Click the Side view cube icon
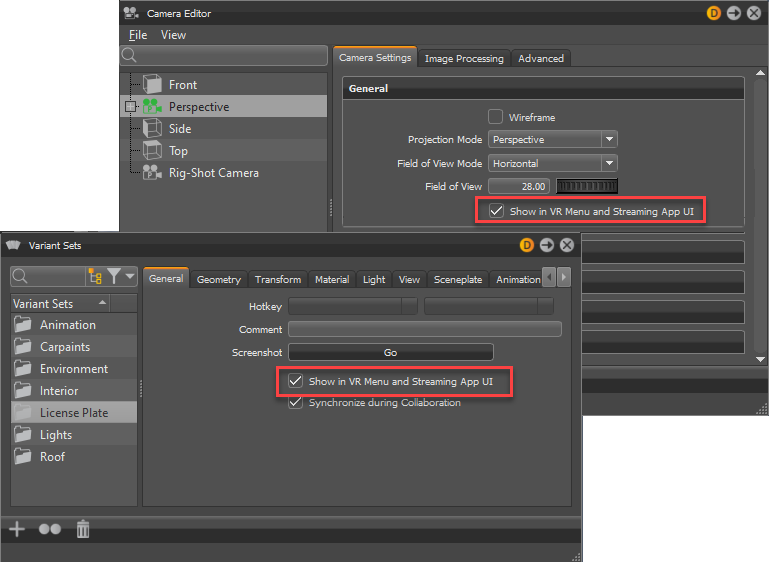 click(152, 128)
